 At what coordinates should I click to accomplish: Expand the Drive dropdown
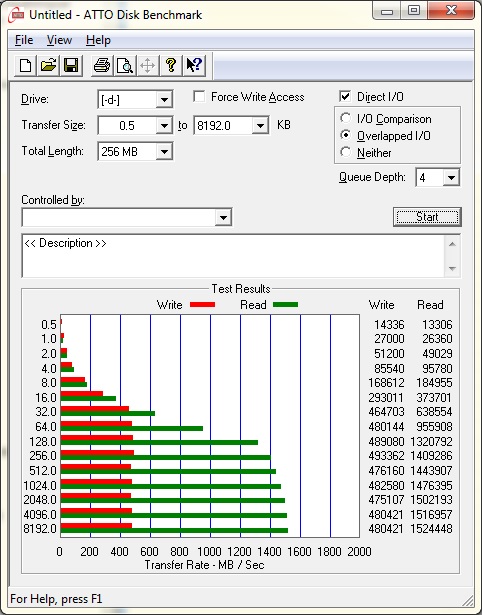(x=164, y=100)
